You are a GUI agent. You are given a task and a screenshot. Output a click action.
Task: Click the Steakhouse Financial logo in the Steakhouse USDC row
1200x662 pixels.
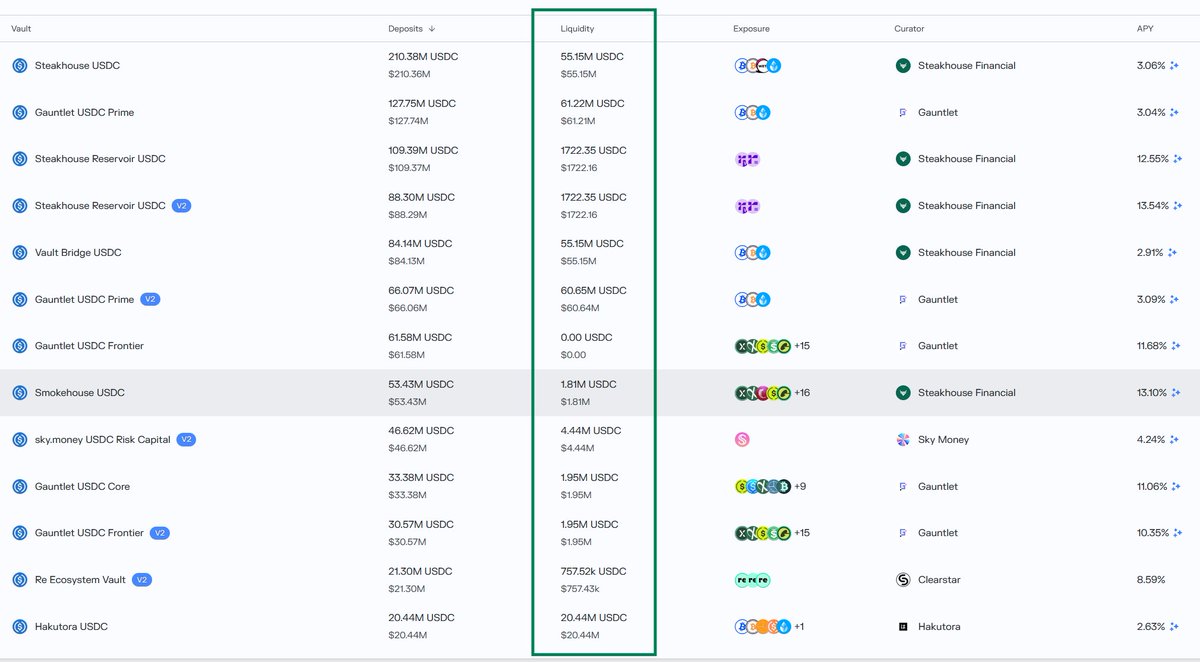point(903,66)
